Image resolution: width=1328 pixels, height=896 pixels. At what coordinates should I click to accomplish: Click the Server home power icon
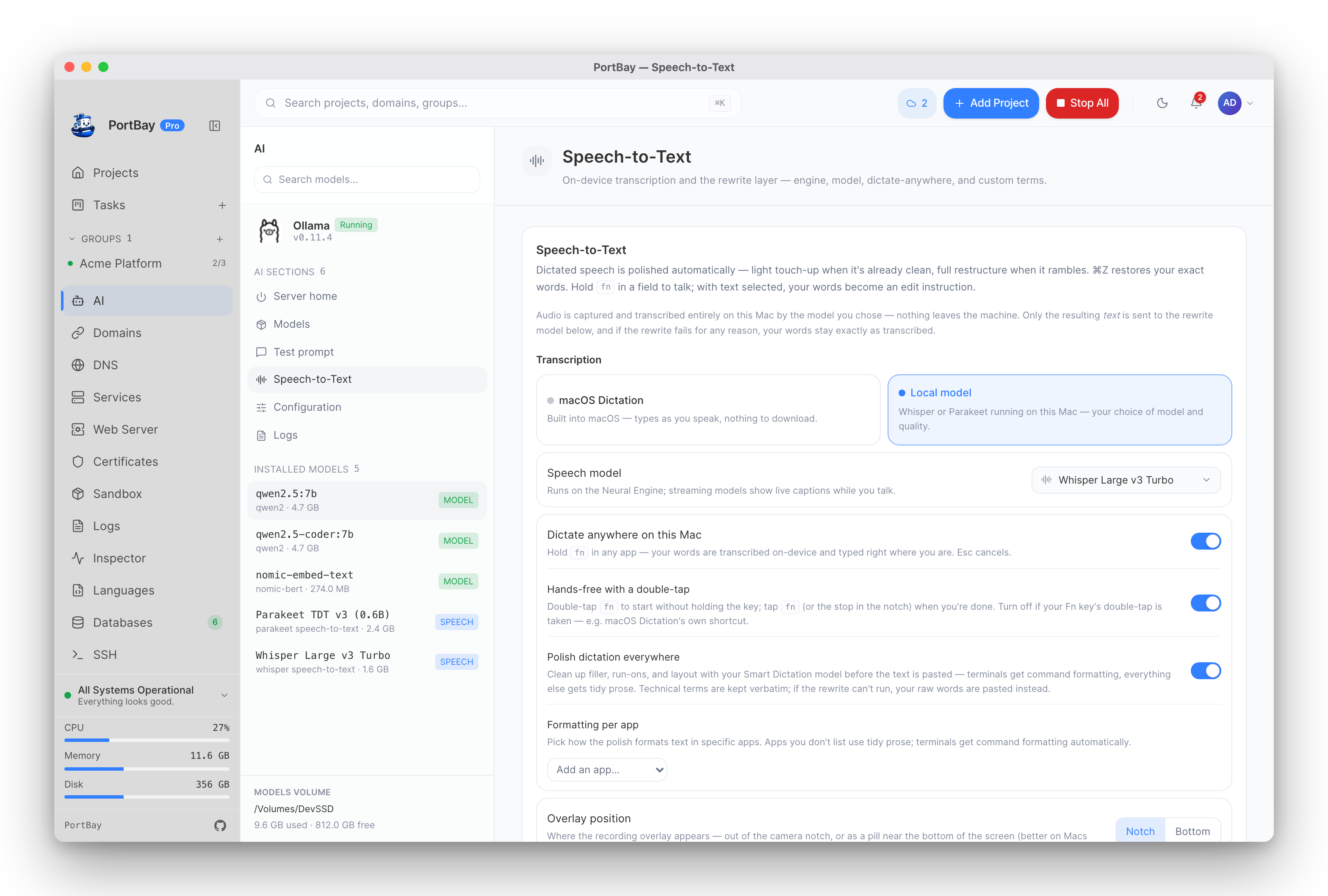click(x=261, y=296)
